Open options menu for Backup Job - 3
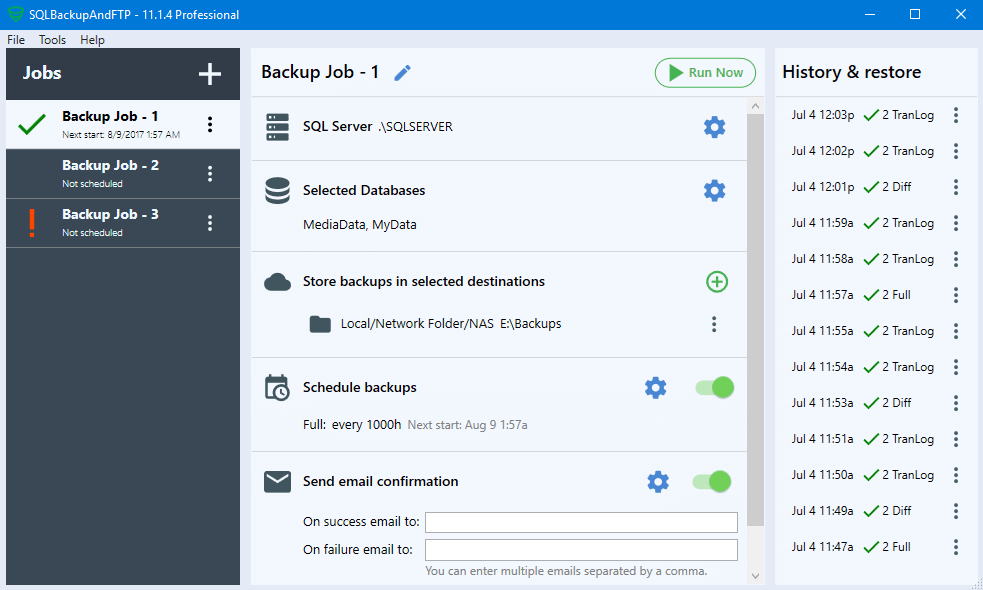983x590 pixels. (x=210, y=222)
